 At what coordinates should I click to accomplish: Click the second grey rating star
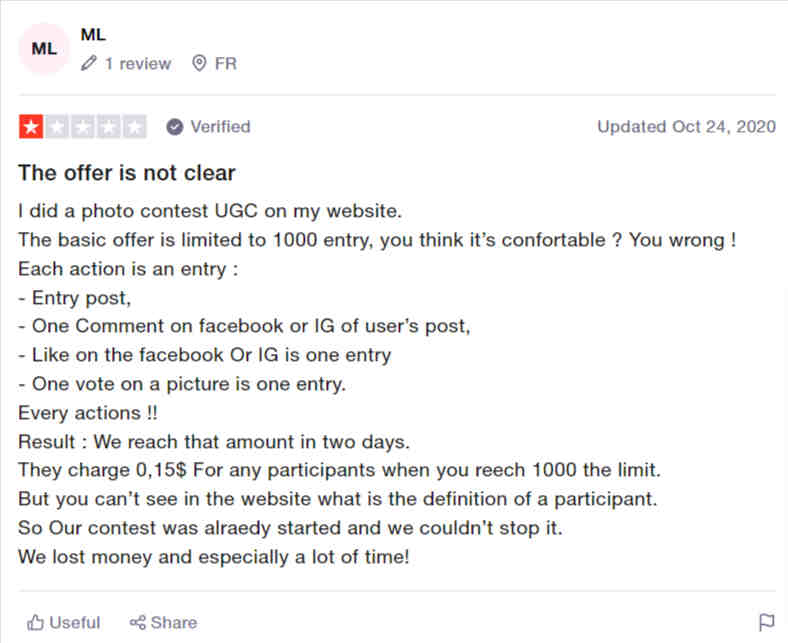[57, 127]
